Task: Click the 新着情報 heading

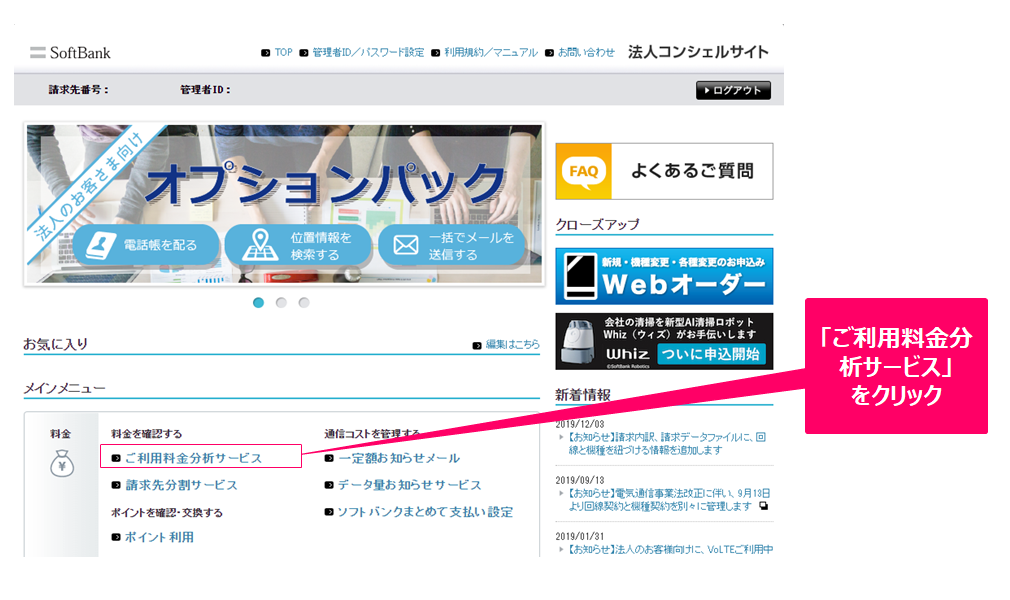Action: (x=583, y=394)
